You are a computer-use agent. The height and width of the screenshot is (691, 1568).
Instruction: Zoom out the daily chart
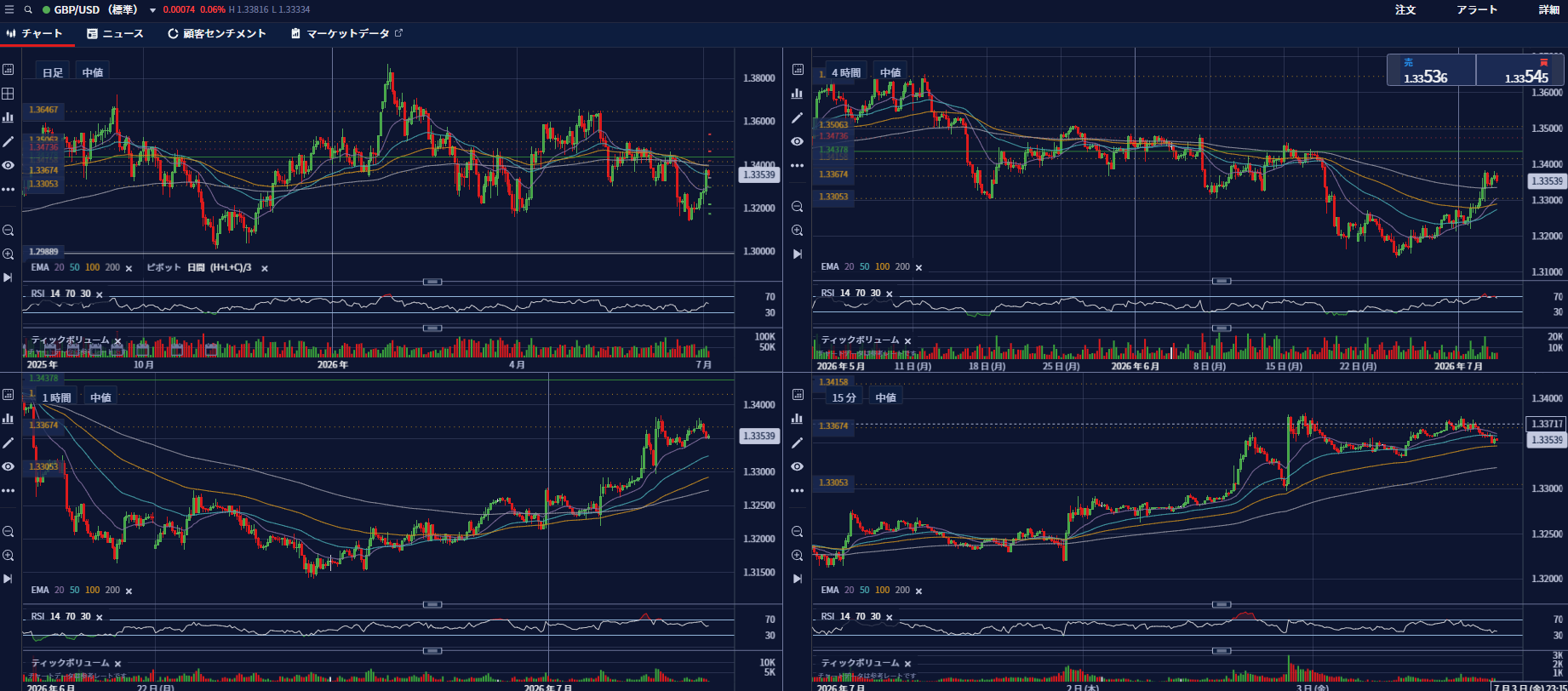pos(9,231)
